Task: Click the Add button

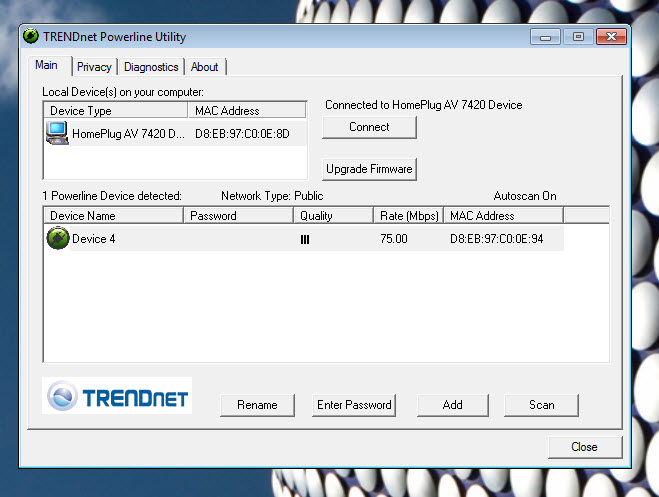Action: tap(453, 405)
